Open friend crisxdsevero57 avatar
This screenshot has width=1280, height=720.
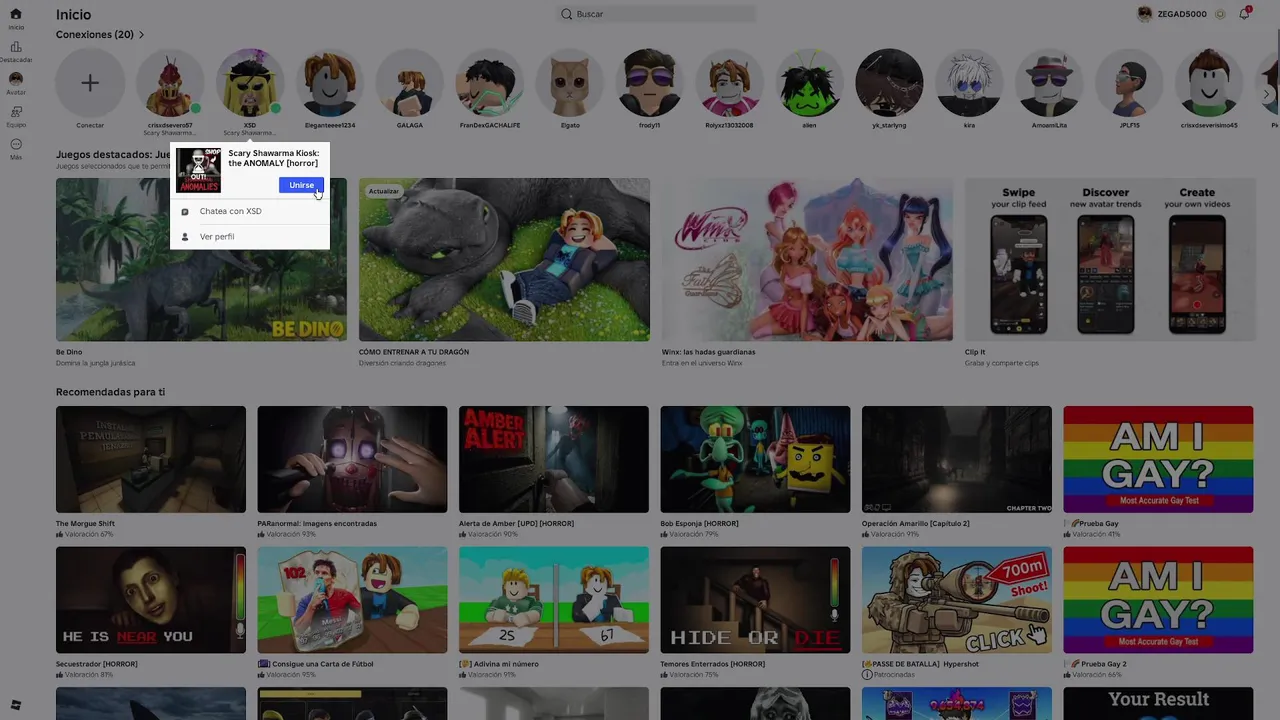tap(170, 83)
